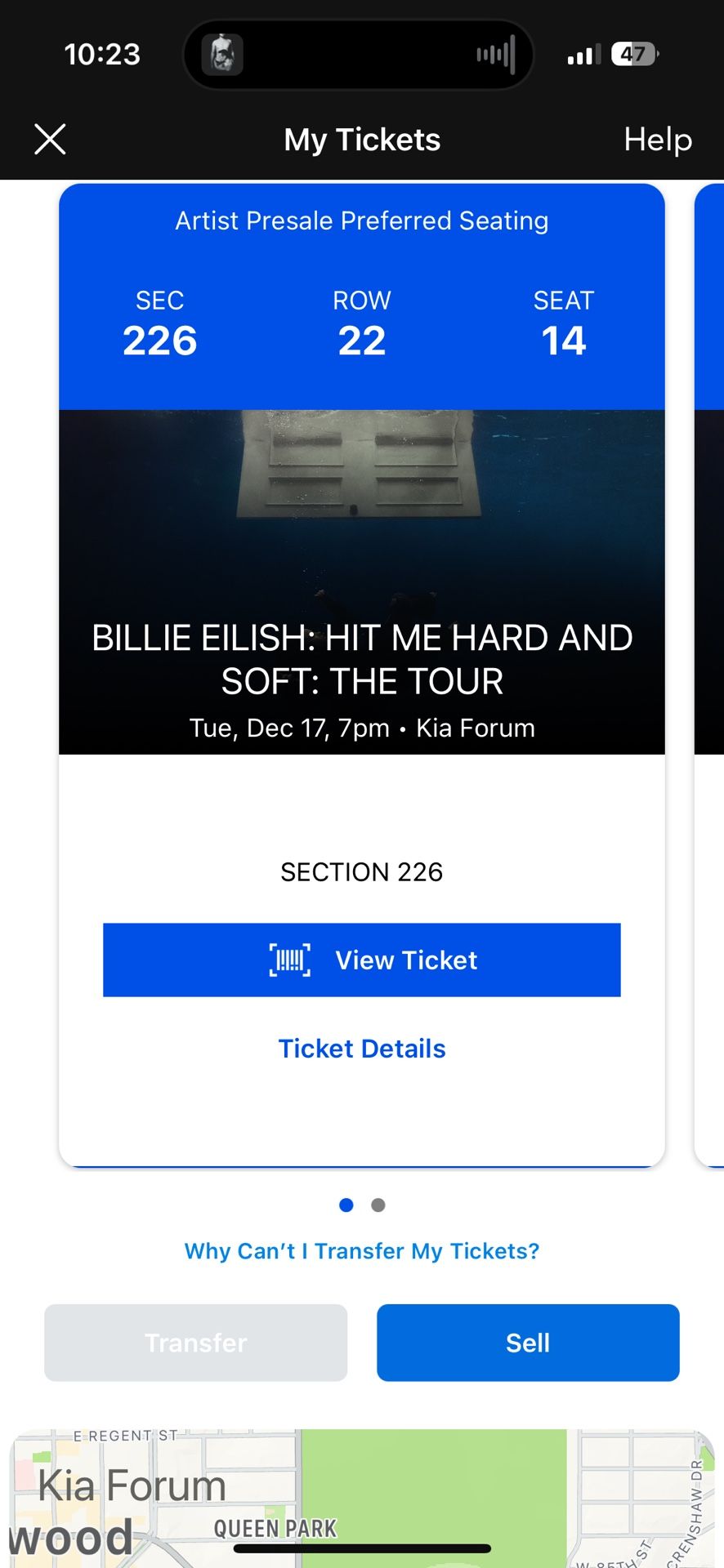724x1568 pixels.
Task: Open Ticket Details
Action: [362, 1049]
